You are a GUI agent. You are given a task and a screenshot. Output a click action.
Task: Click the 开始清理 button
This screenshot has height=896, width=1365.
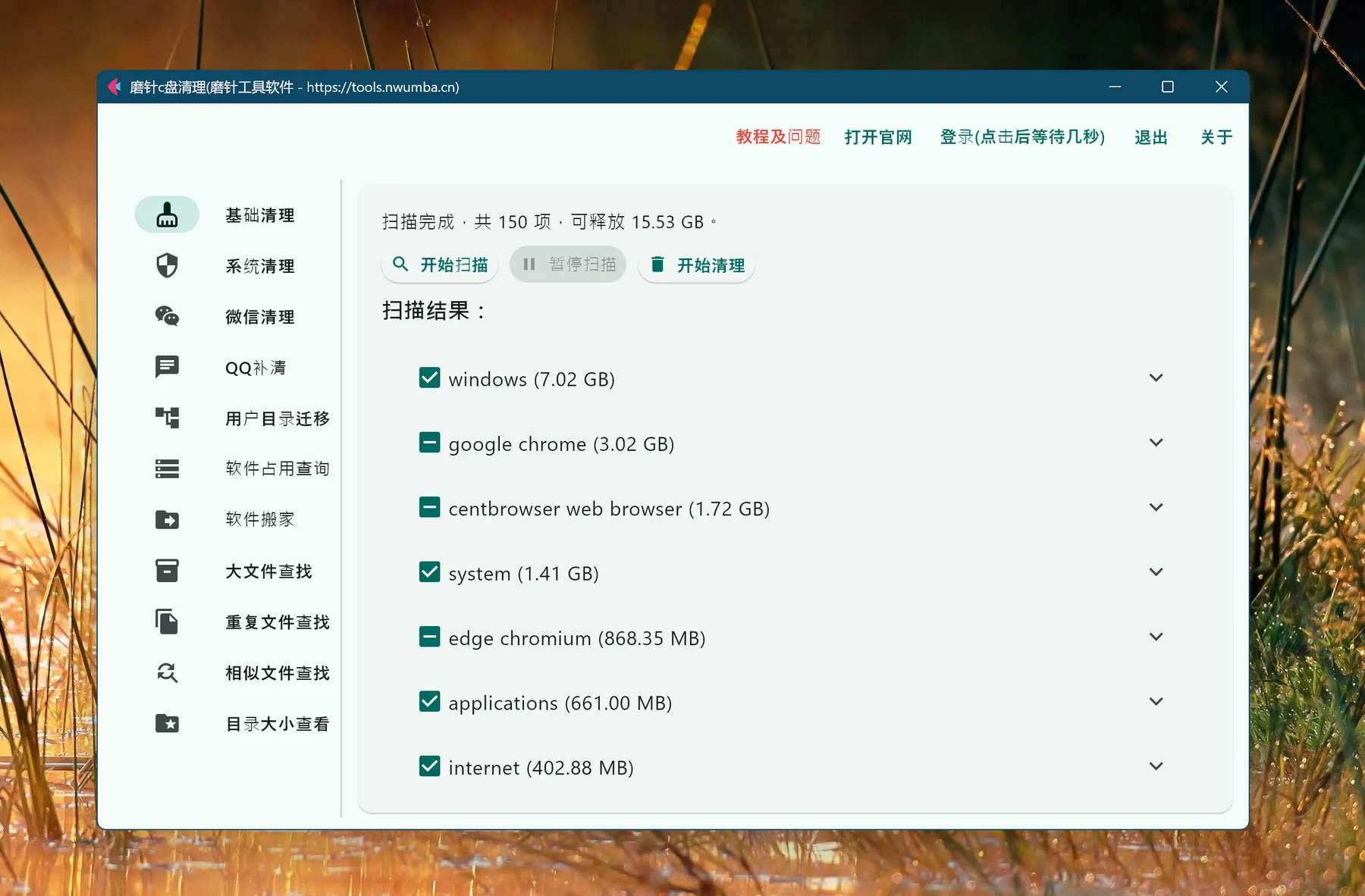696,265
